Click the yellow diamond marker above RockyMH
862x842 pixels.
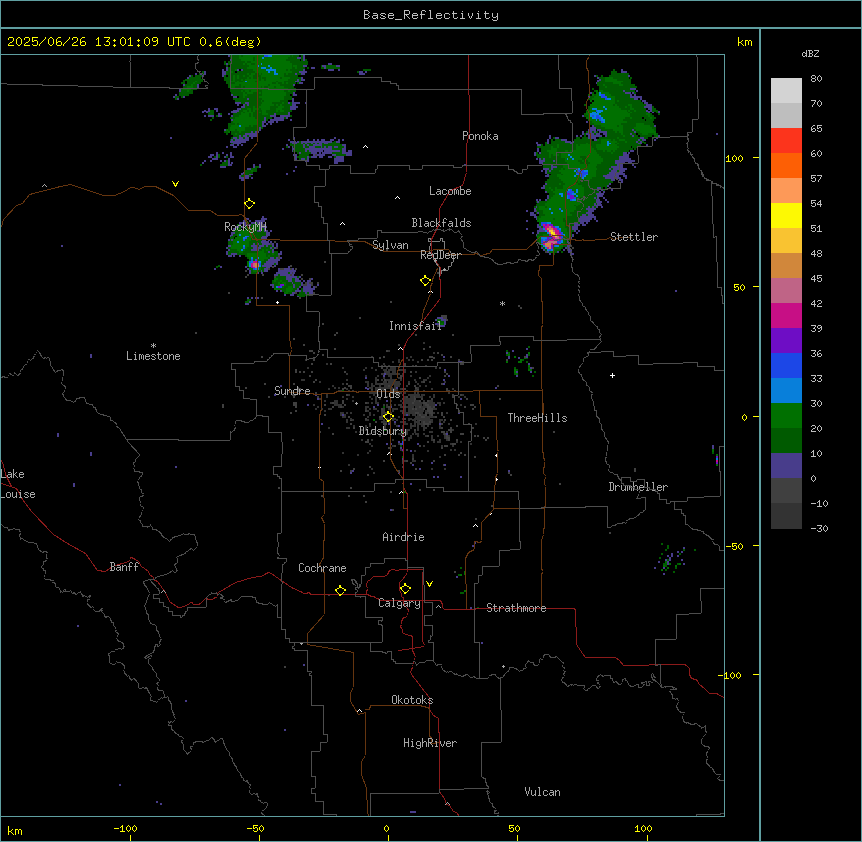[x=250, y=204]
